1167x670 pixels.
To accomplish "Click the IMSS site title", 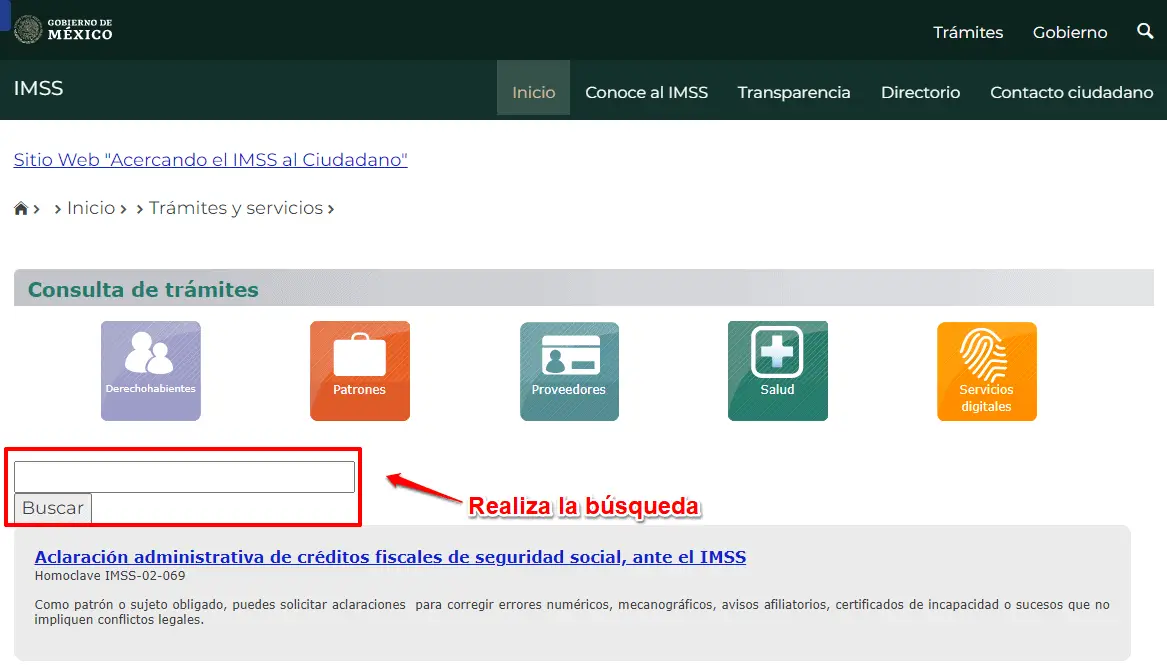I will pyautogui.click(x=39, y=88).
